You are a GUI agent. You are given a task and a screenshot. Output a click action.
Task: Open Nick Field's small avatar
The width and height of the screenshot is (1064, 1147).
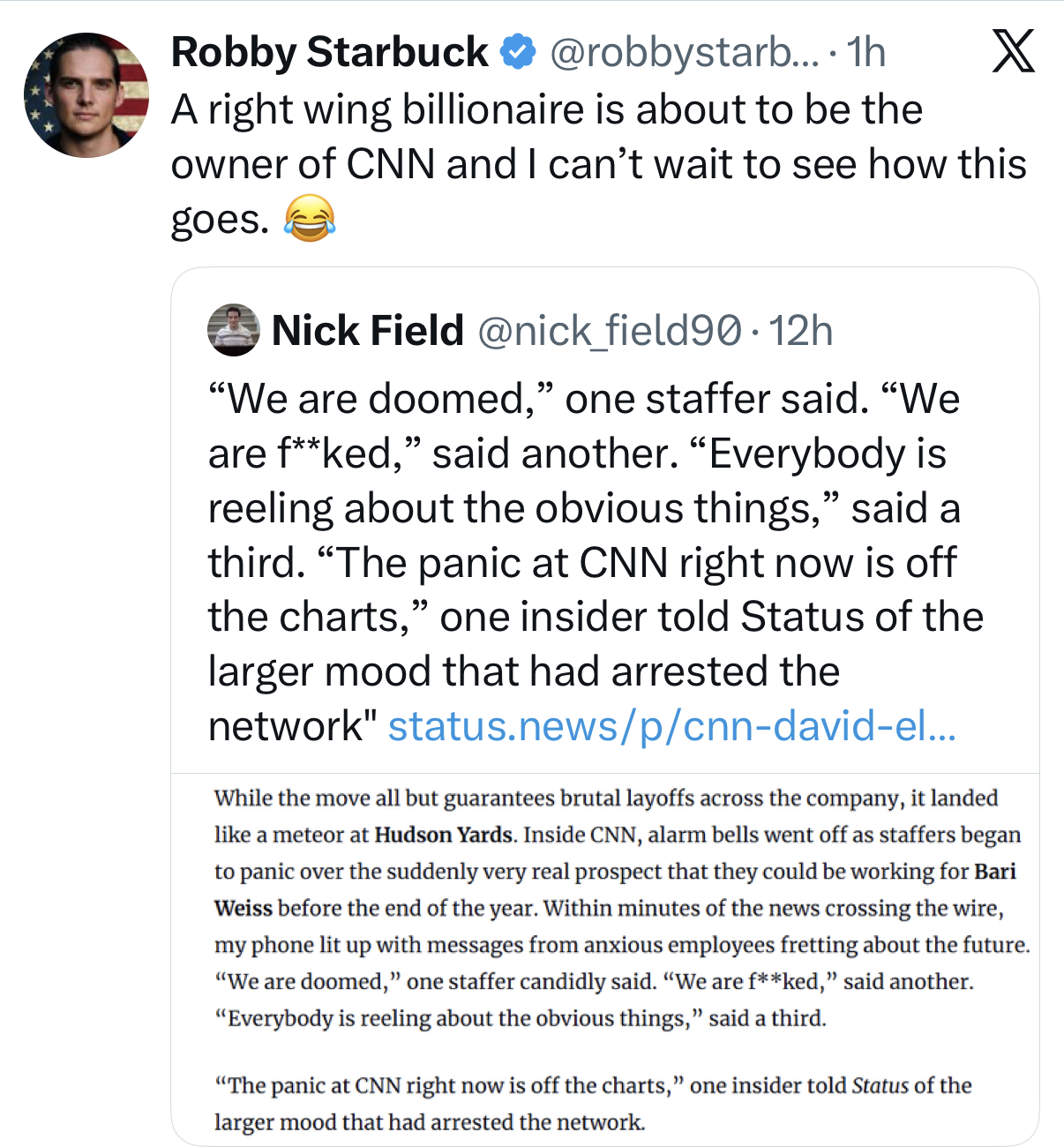[x=233, y=330]
